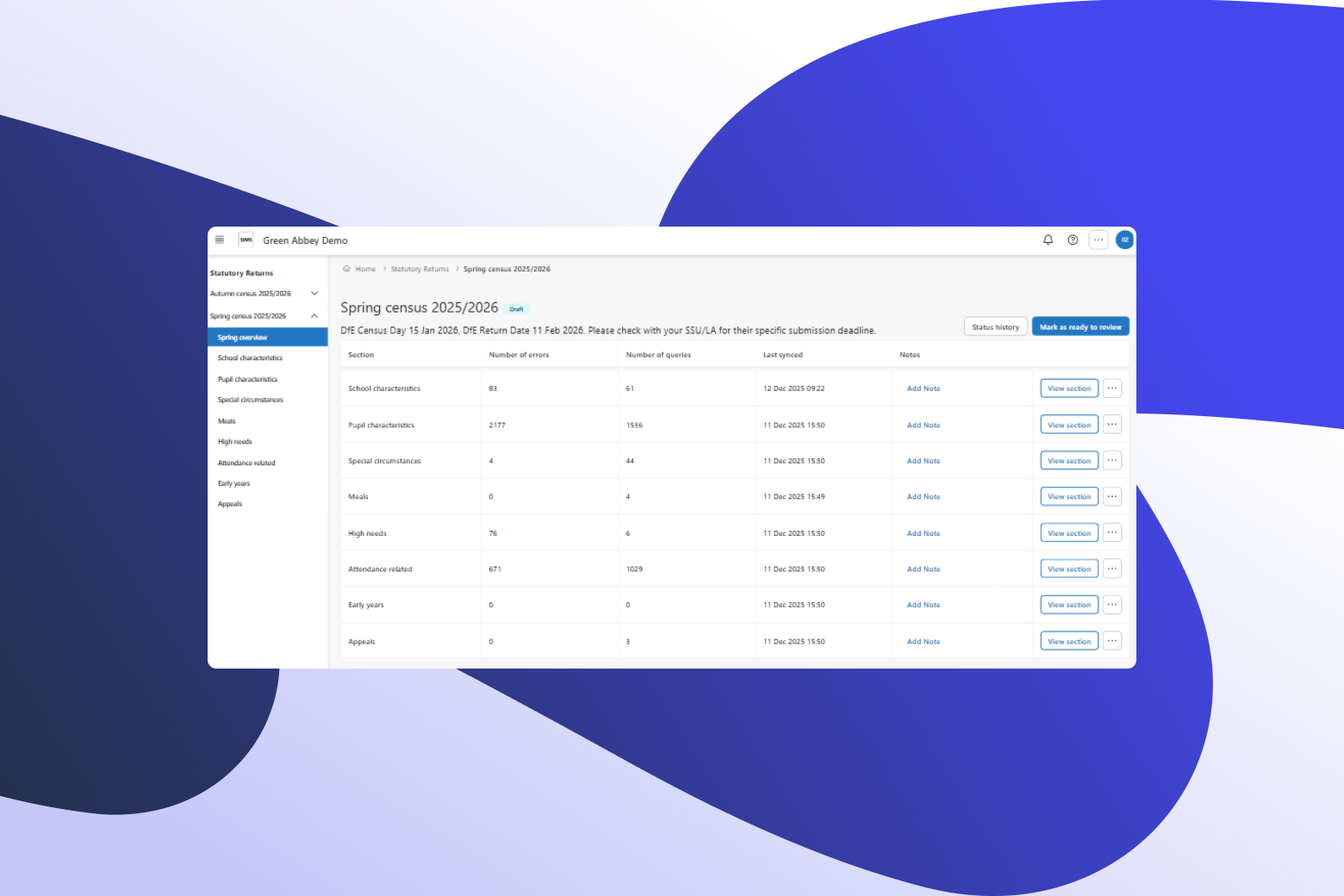Open the top bar more options ellipsis
The height and width of the screenshot is (896, 1344).
coord(1098,240)
